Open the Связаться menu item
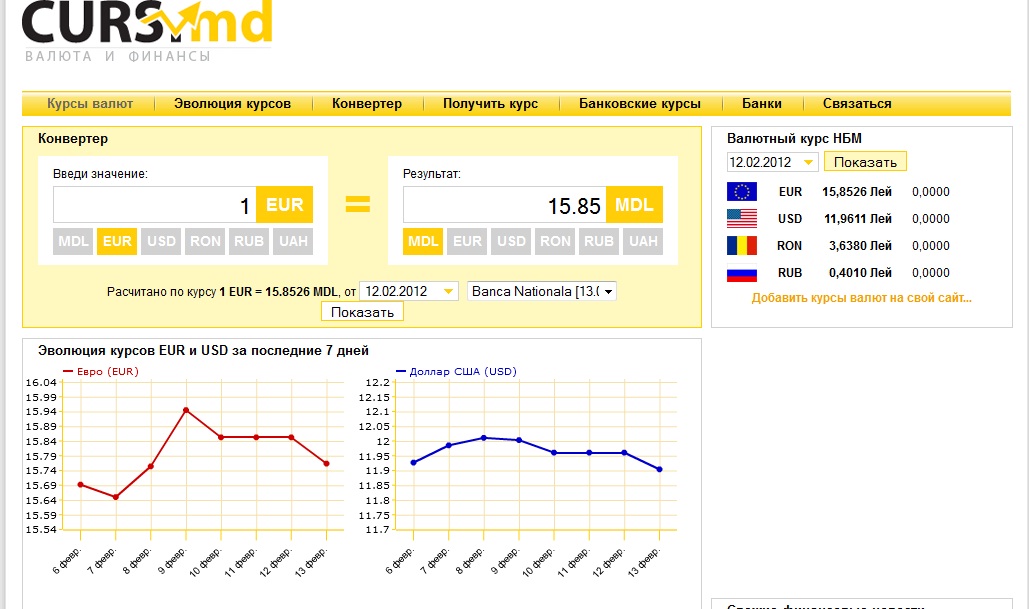This screenshot has width=1029, height=609. click(857, 104)
